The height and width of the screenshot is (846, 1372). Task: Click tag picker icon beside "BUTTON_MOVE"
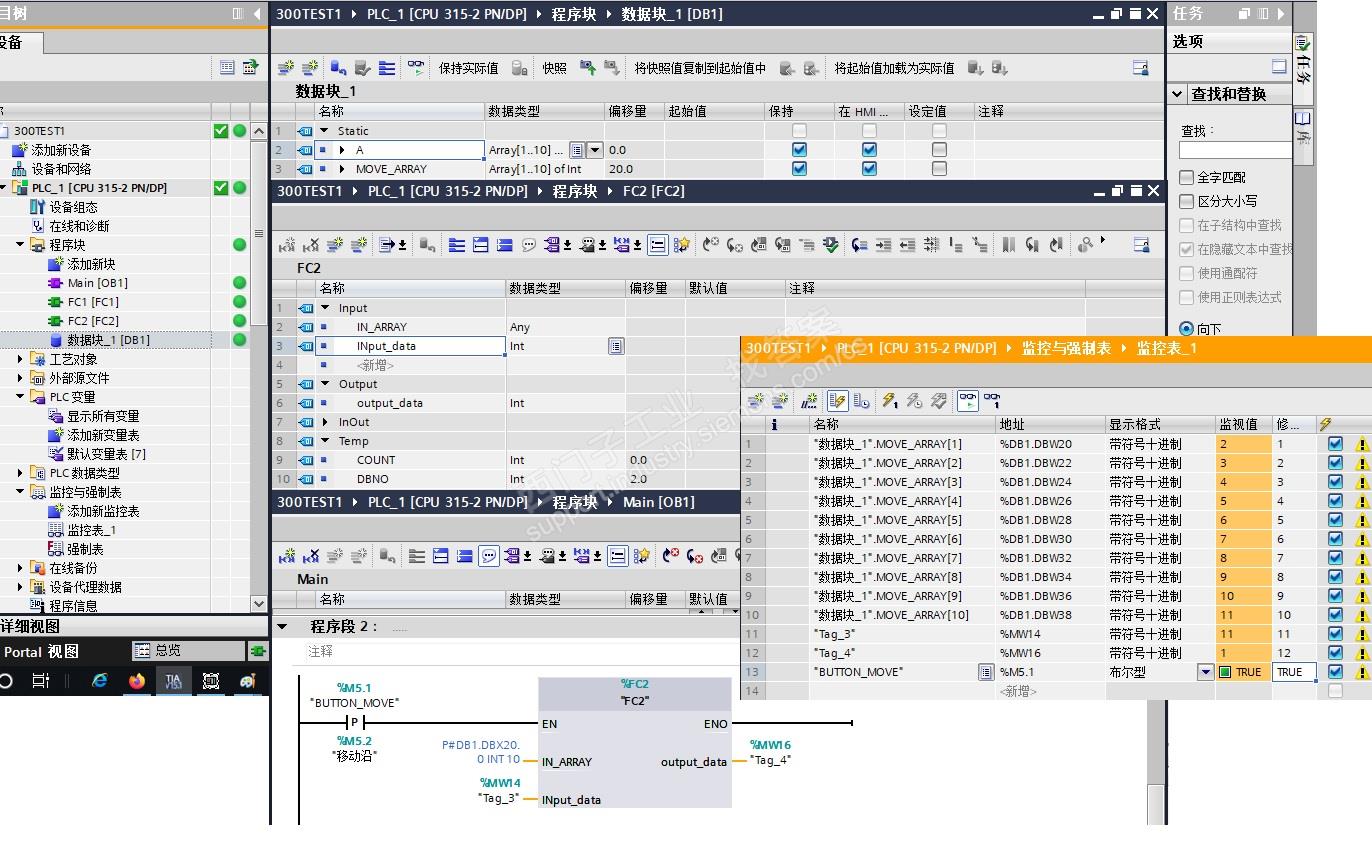point(986,672)
